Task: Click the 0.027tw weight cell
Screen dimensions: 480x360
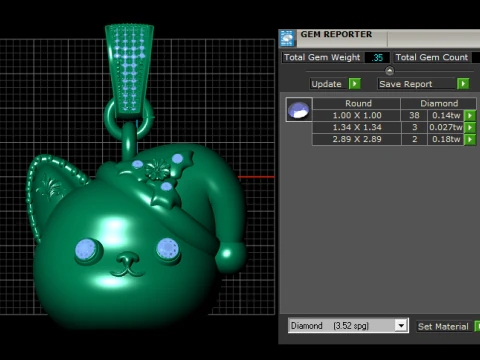Action: pos(446,127)
